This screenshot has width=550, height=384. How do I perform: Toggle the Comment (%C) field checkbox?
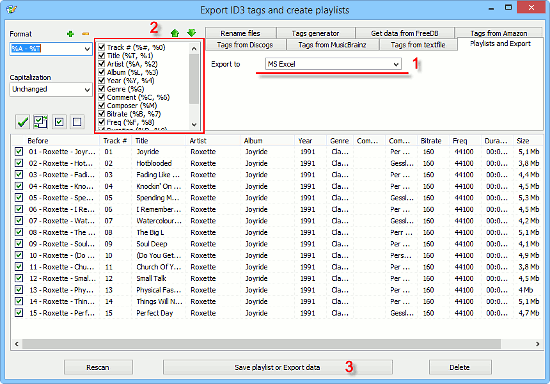coord(102,97)
